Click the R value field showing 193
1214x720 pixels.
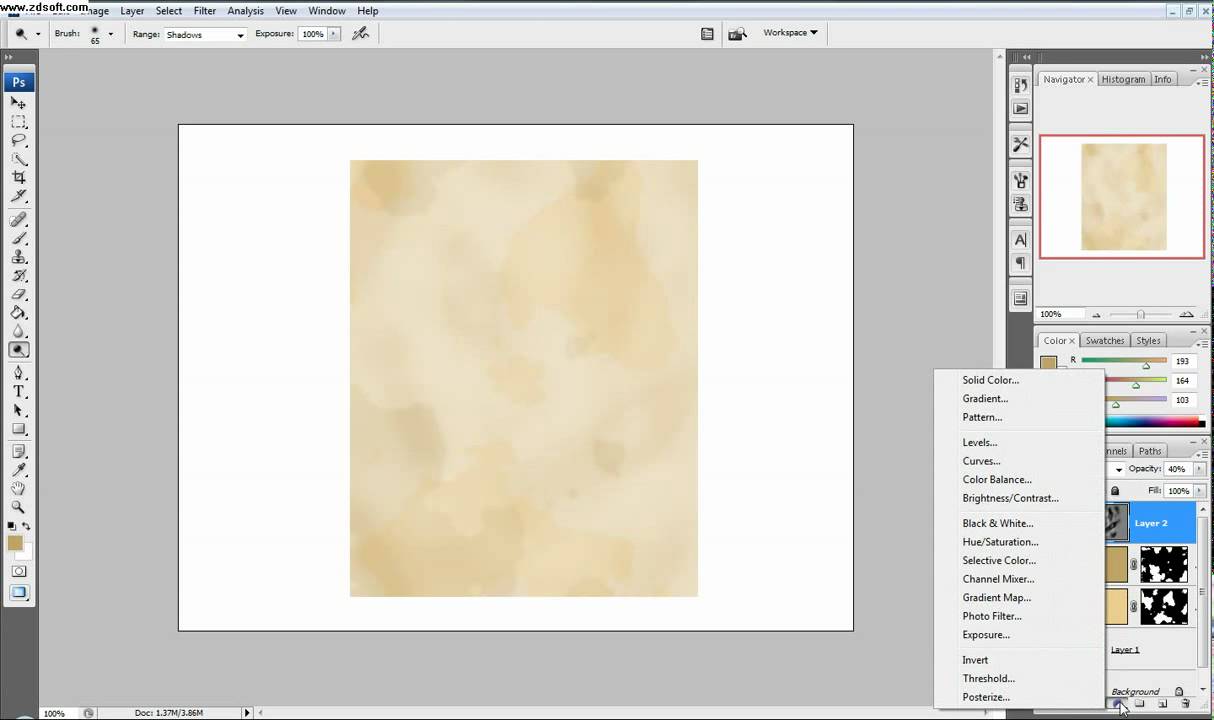(x=1183, y=361)
